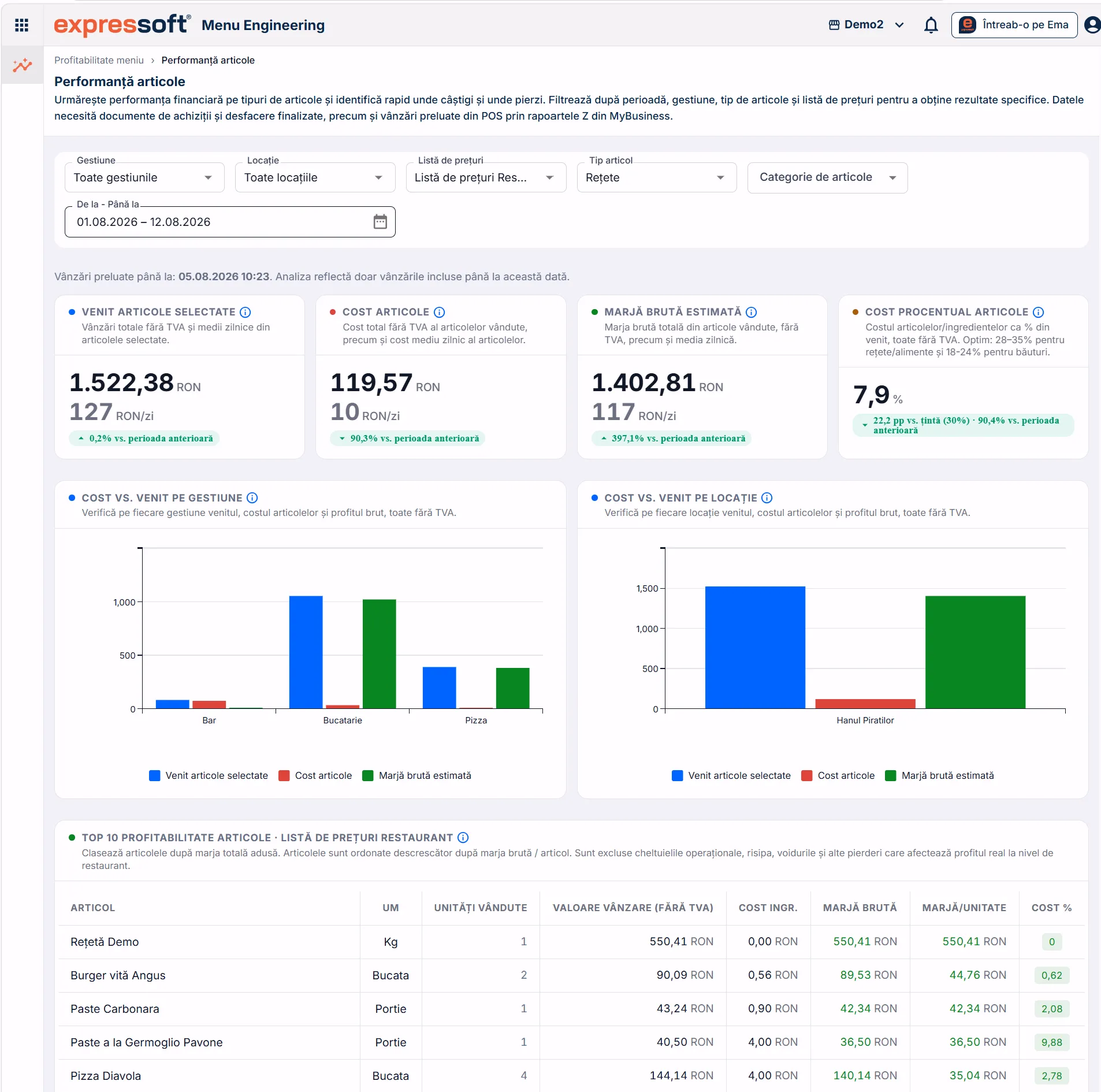Click the store icon next to Demo2

pos(834,25)
